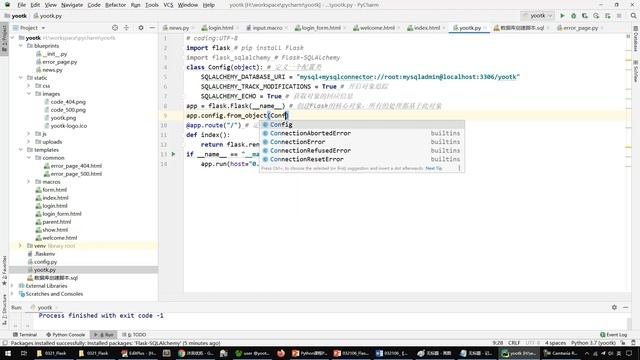The height and width of the screenshot is (360, 640).
Task: Select ConnectionAbortedError suggestion
Action: pyautogui.click(x=362, y=133)
